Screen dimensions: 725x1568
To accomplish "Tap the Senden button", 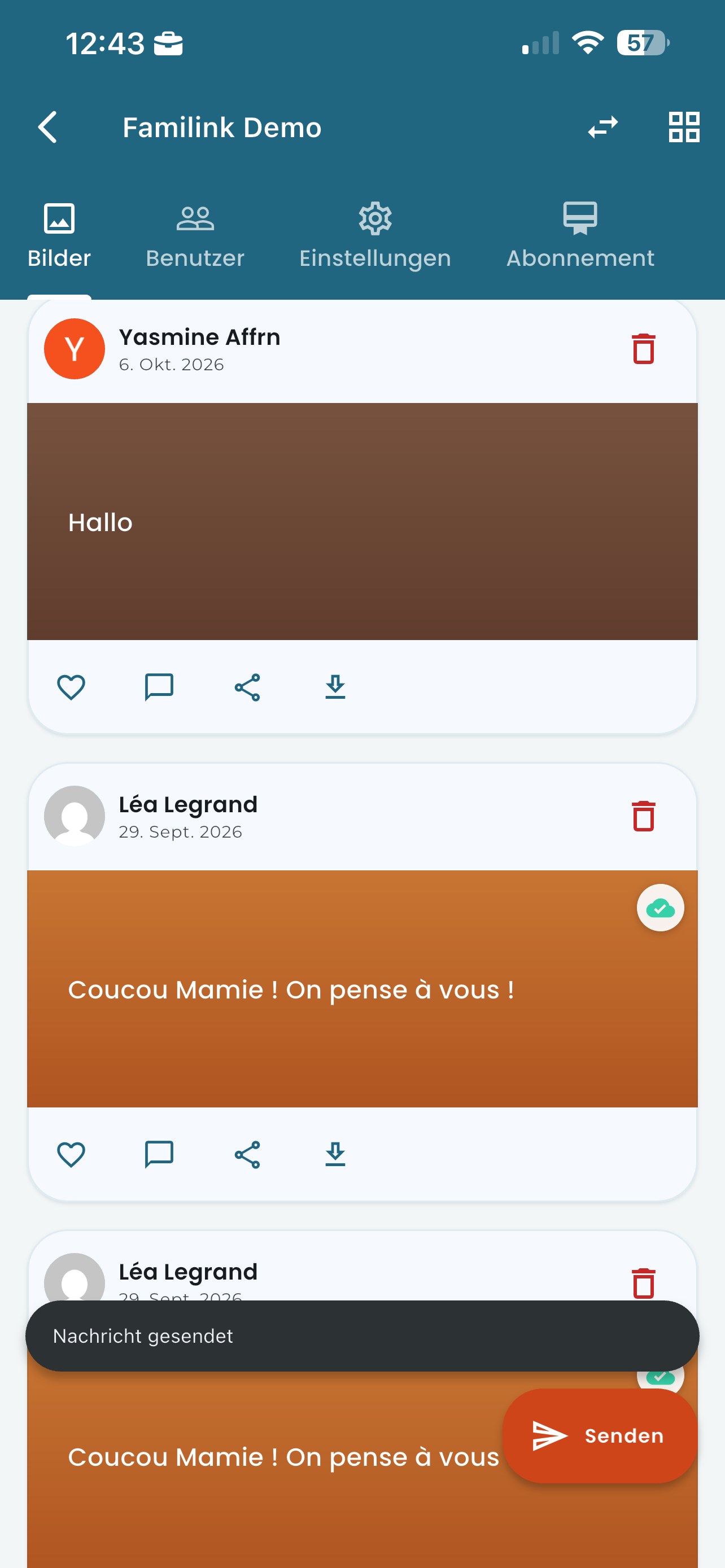I will pos(600,1436).
